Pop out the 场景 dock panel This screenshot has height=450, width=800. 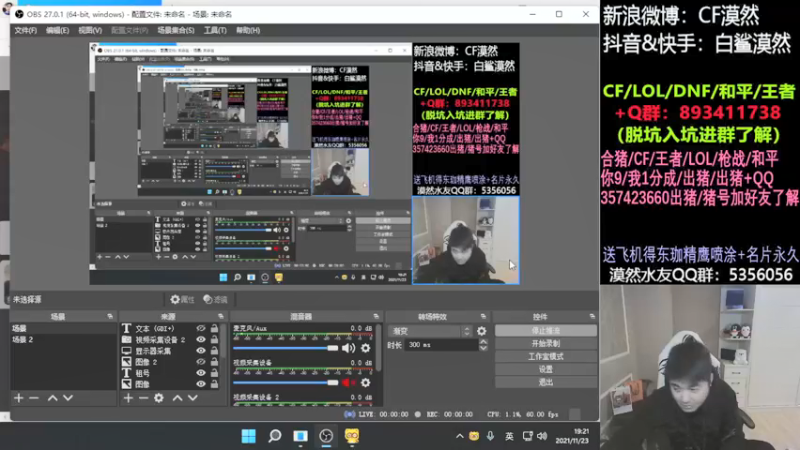coord(110,317)
